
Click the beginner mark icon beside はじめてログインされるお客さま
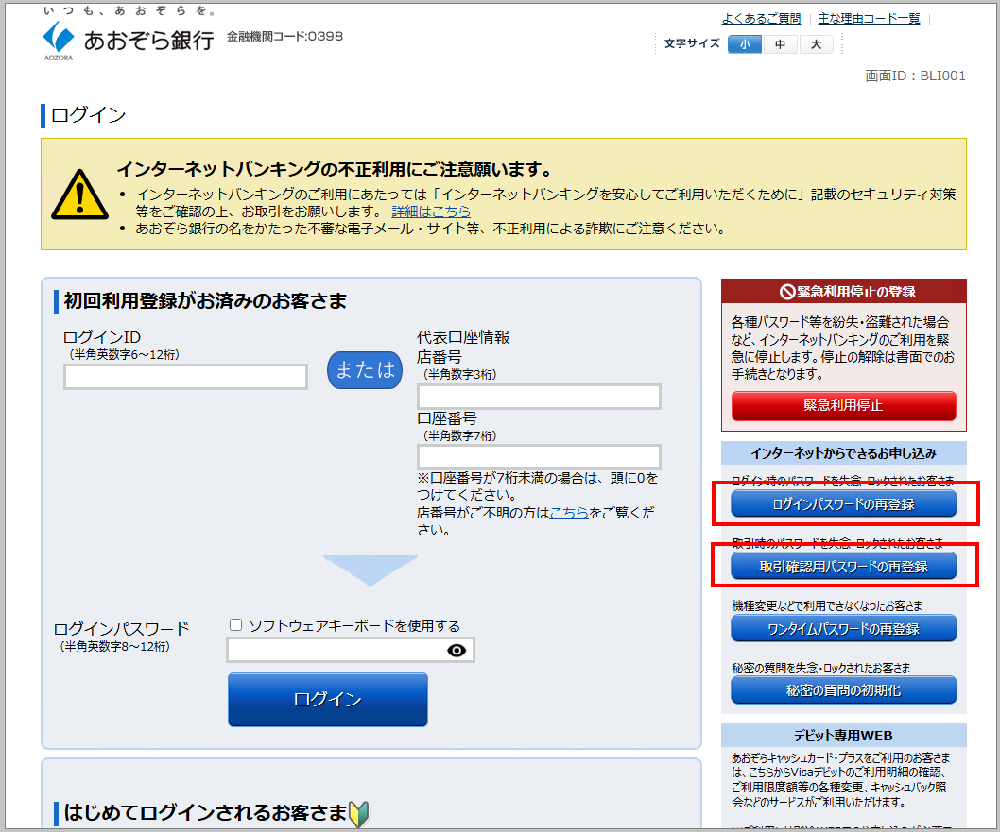pyautogui.click(x=360, y=814)
